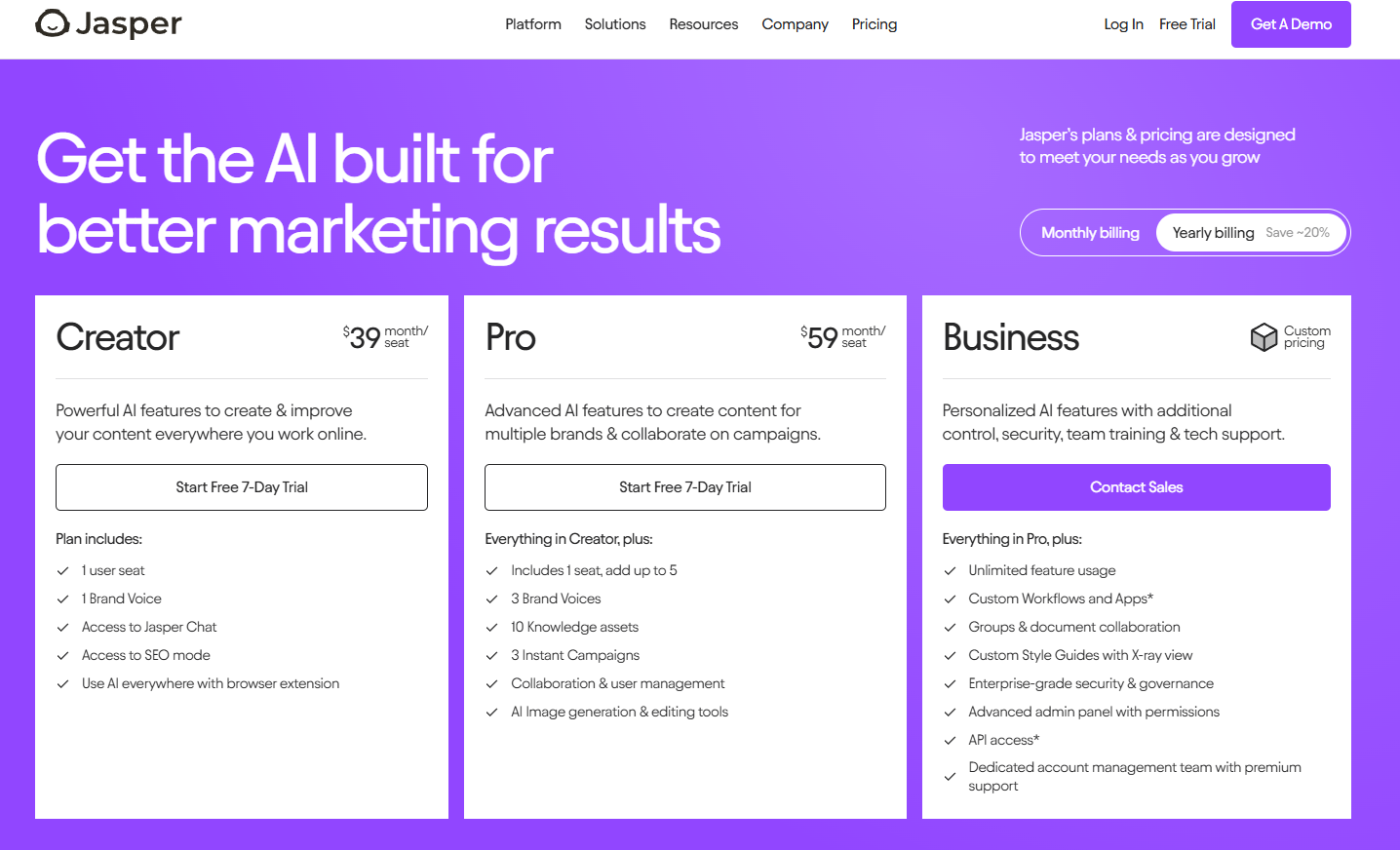
Task: Click checkmark icon beside "1 user seat"
Action: coord(63,571)
